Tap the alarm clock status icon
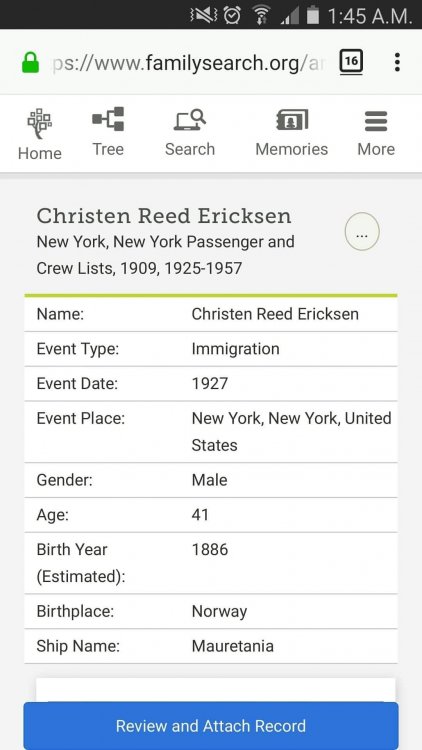422x750 pixels. (232, 15)
